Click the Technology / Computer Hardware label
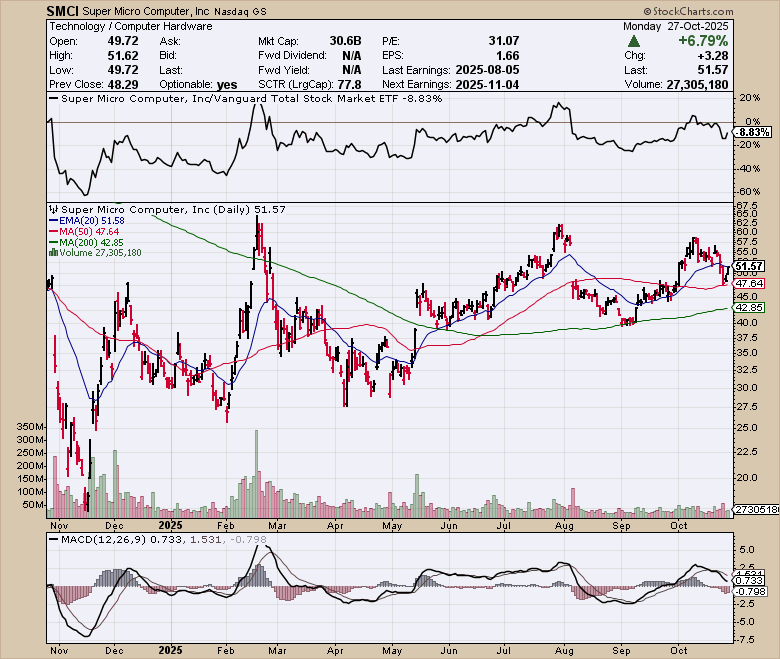This screenshot has height=659, width=780. (131, 26)
